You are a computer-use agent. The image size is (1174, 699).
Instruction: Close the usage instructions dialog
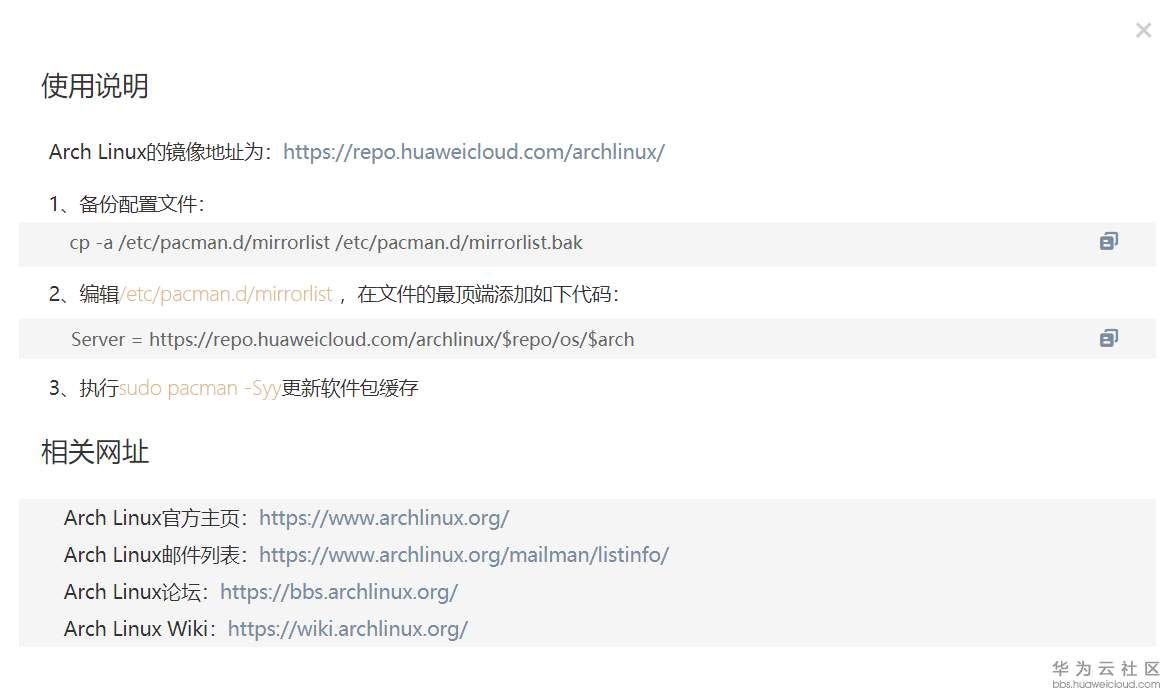1143,31
